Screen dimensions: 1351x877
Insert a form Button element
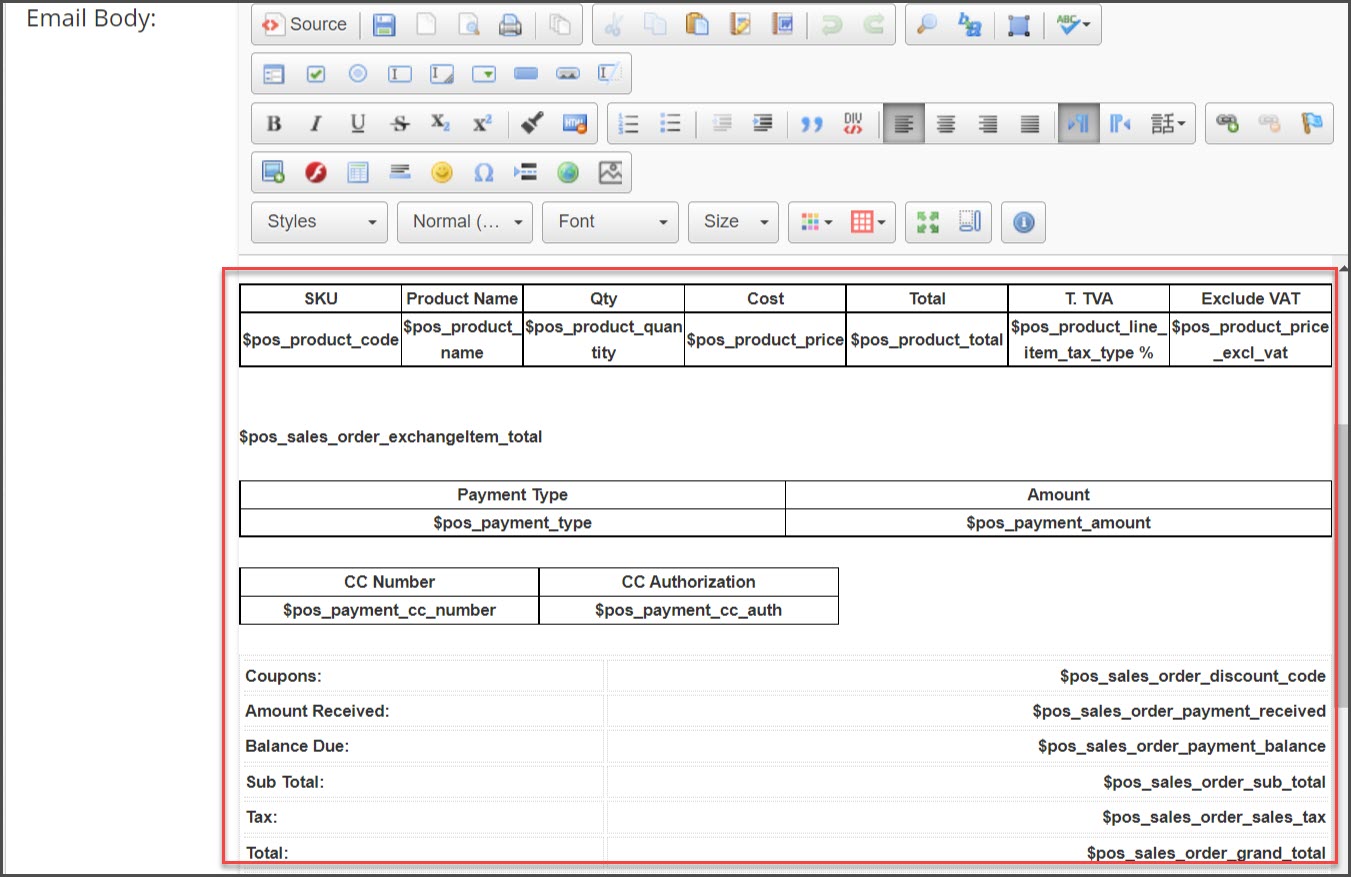pyautogui.click(x=526, y=74)
